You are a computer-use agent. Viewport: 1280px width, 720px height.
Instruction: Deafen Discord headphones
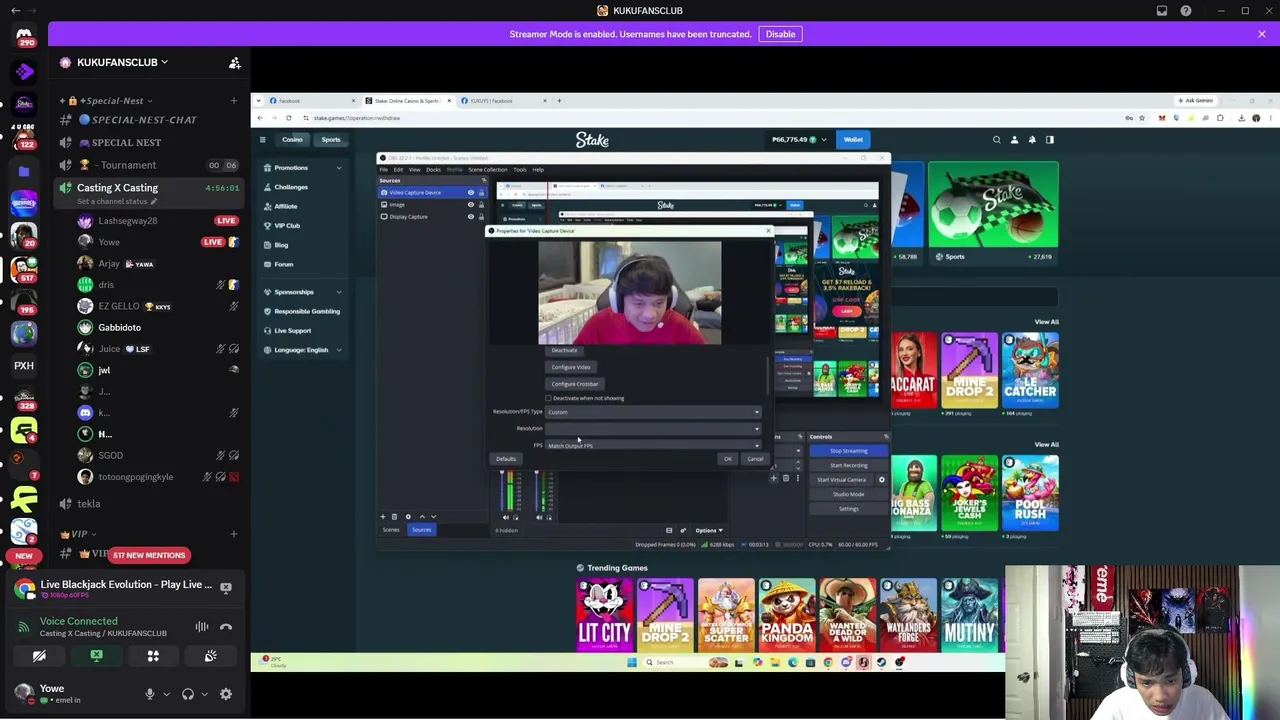pos(187,694)
